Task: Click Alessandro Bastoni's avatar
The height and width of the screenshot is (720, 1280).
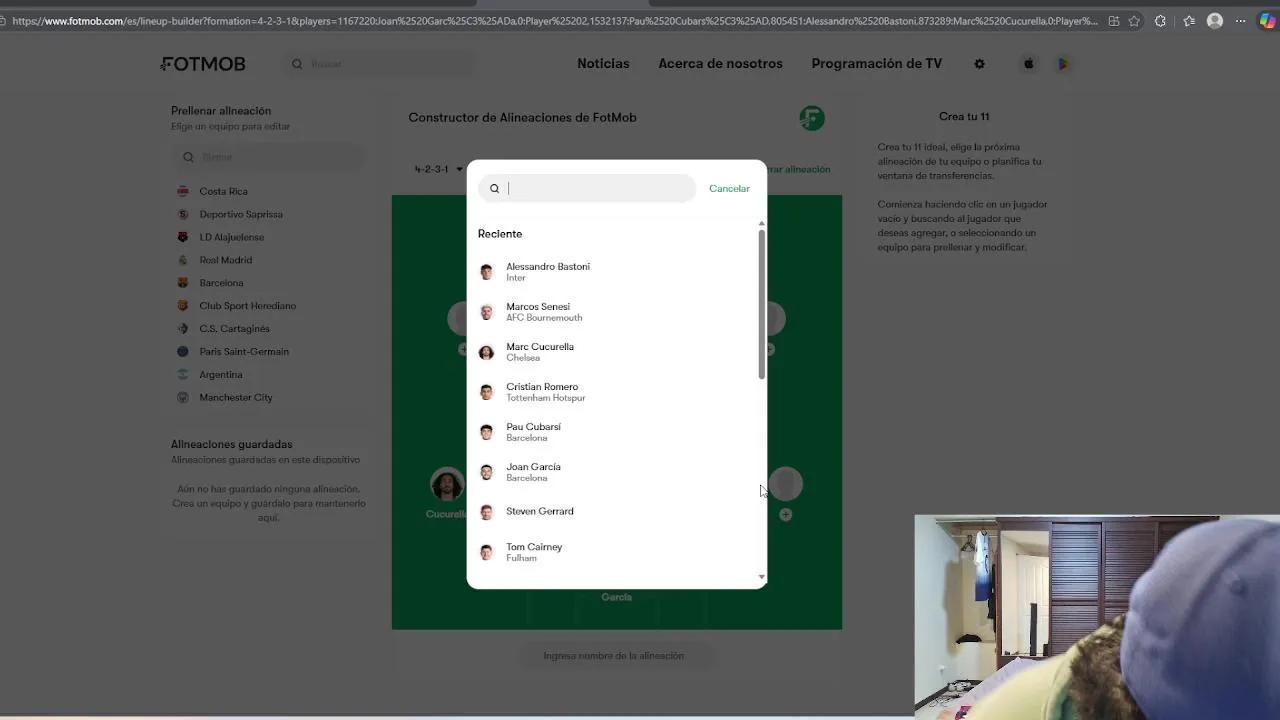Action: coord(486,272)
